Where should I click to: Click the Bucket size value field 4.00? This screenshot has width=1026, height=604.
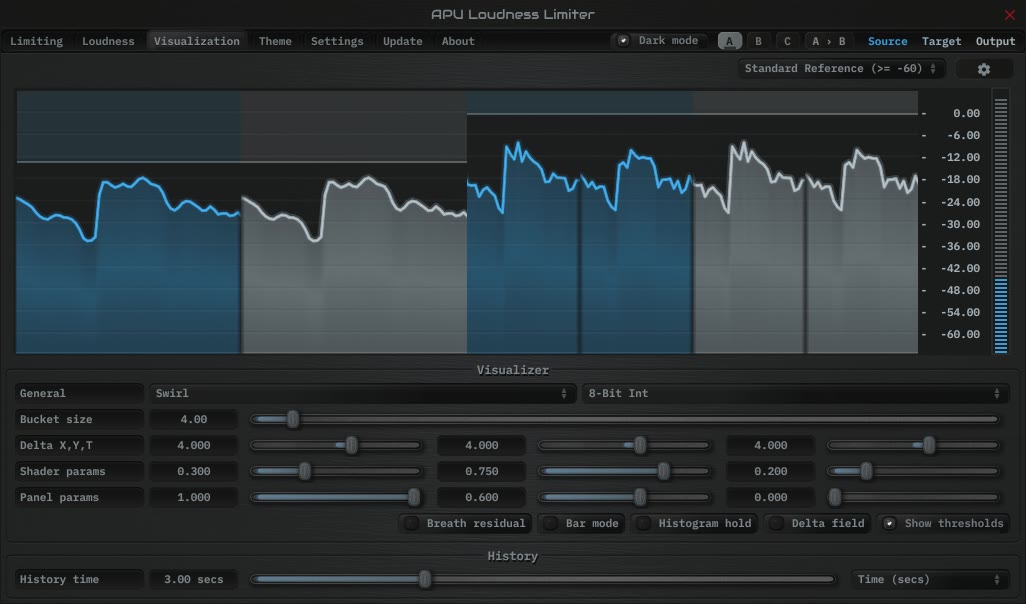pos(193,419)
